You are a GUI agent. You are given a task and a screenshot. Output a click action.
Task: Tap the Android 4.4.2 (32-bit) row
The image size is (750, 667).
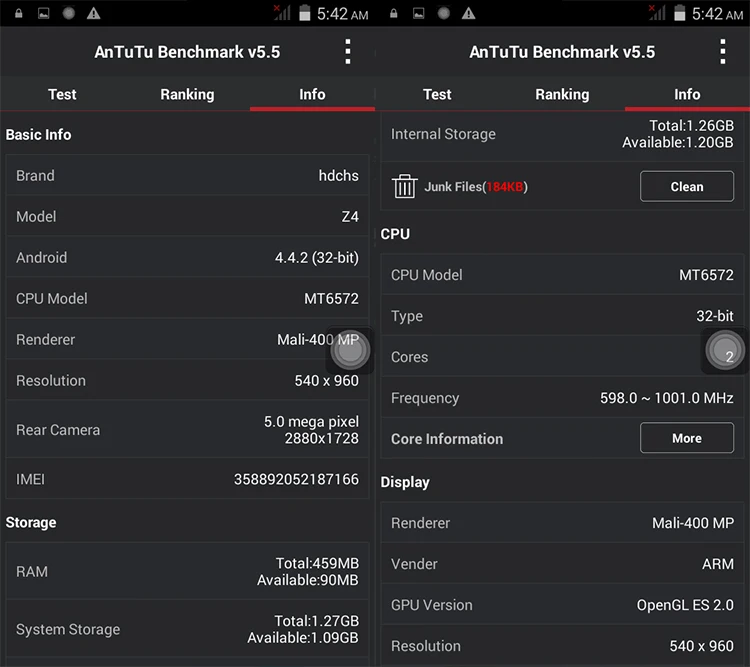click(x=187, y=257)
